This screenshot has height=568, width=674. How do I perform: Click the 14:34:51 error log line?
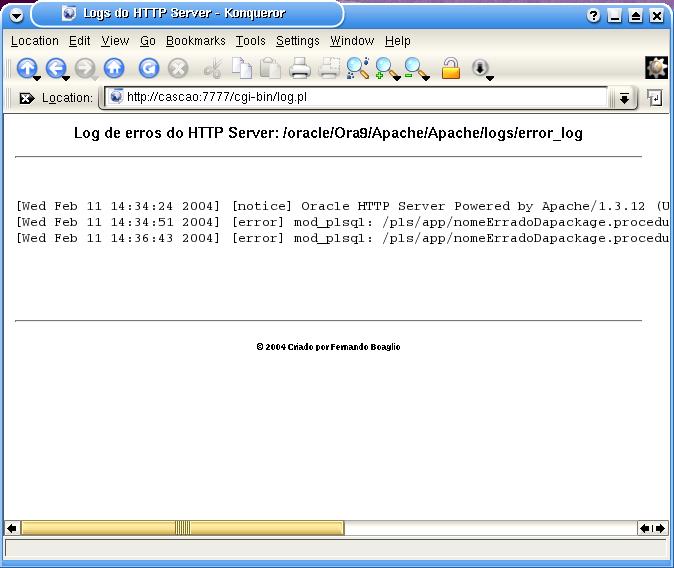[343, 222]
